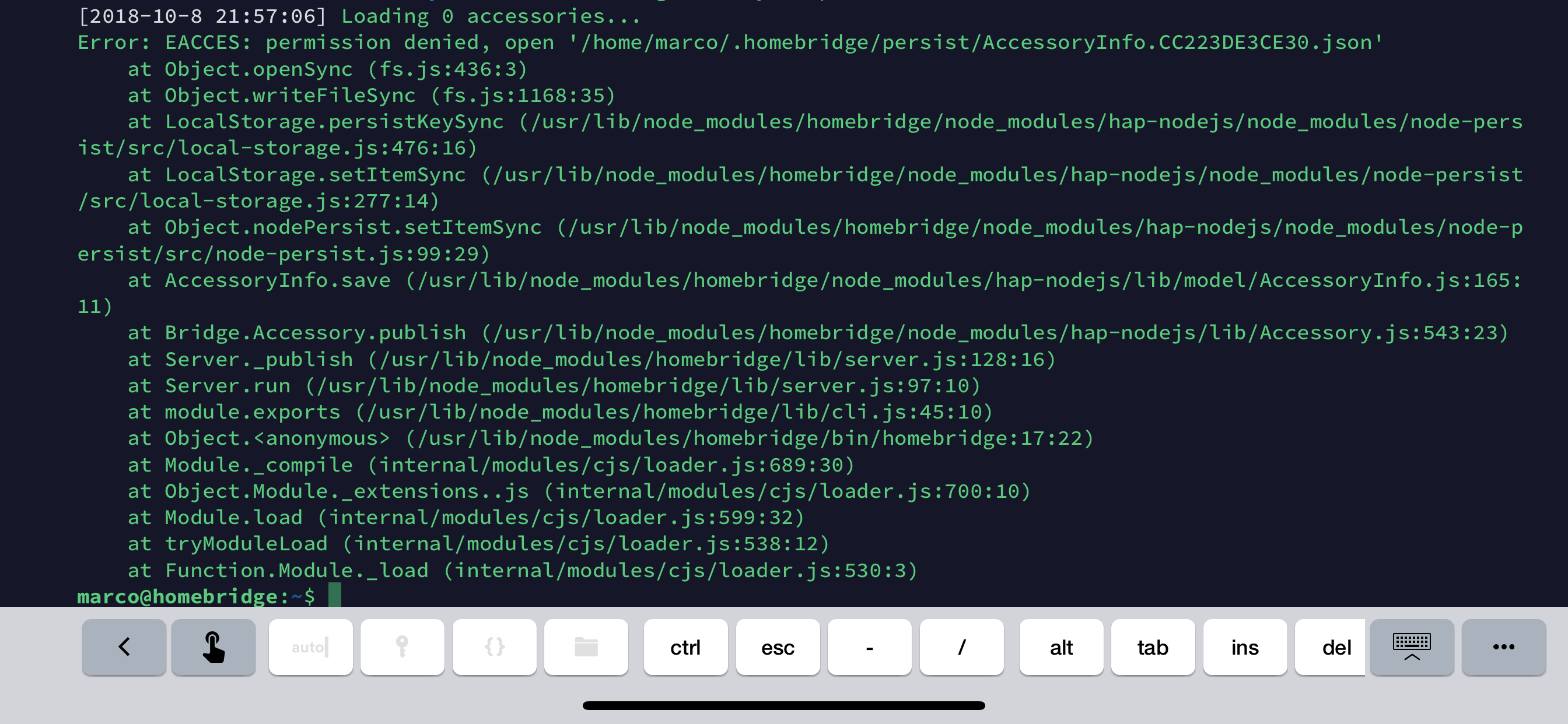
Task: Activate the touch gesture pointer button
Action: [213, 646]
